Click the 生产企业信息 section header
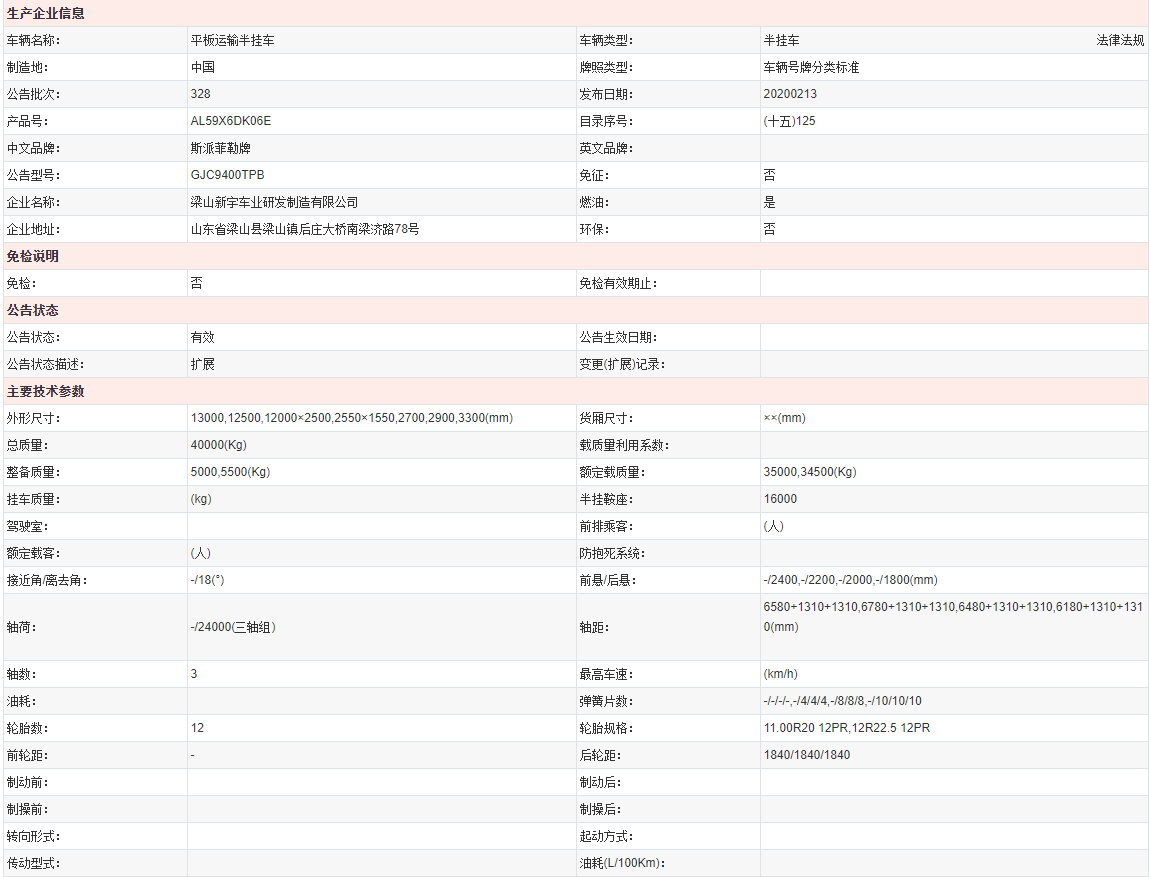Screen dimensions: 1150x877 (x=46, y=14)
